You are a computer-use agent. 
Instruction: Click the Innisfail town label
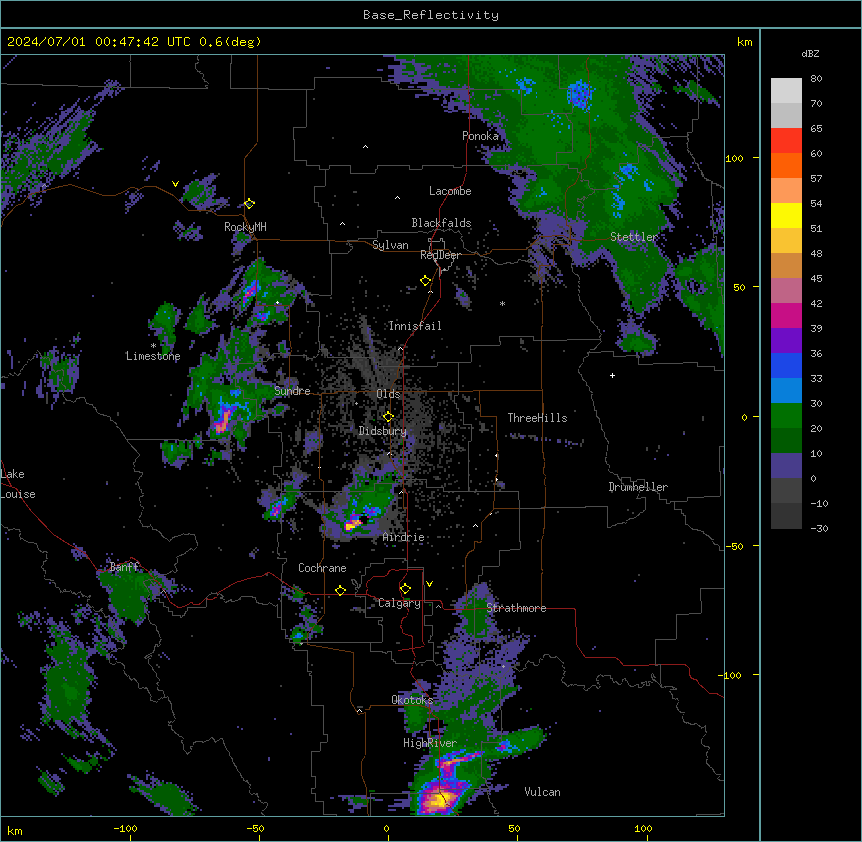415,326
